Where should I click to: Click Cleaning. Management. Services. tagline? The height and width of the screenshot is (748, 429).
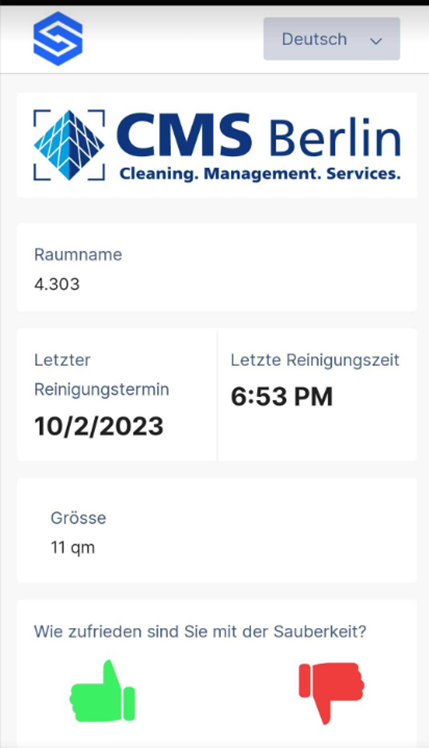[260, 174]
